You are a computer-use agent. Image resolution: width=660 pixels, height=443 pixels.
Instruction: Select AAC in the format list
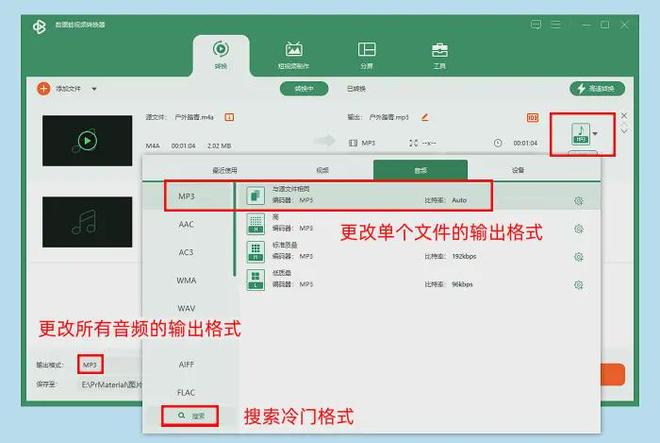pyautogui.click(x=186, y=224)
